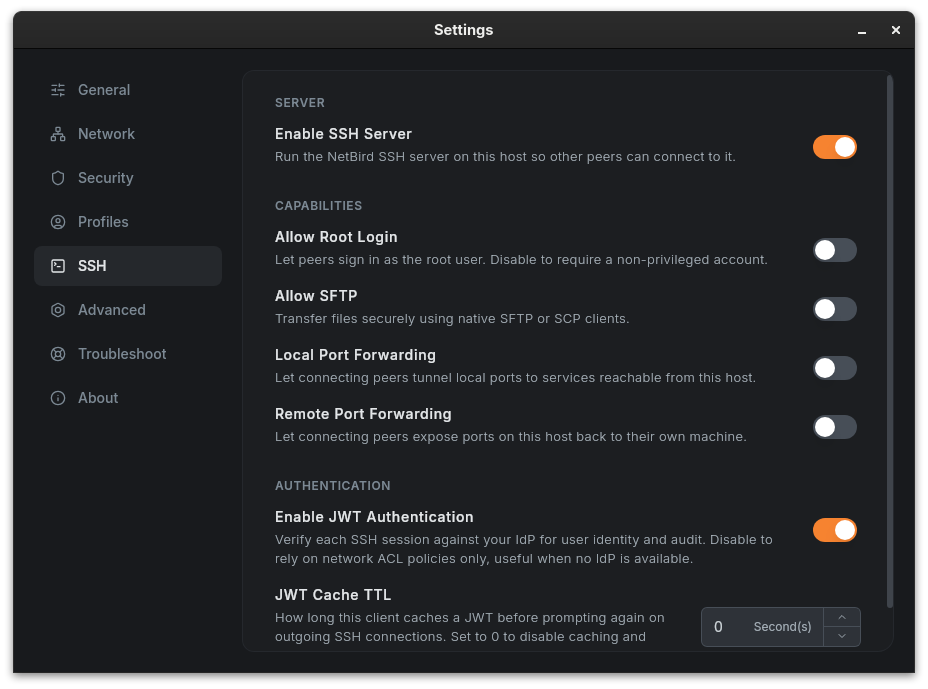Click the Profiles user circle icon
This screenshot has width=928, height=689.
pos(58,222)
